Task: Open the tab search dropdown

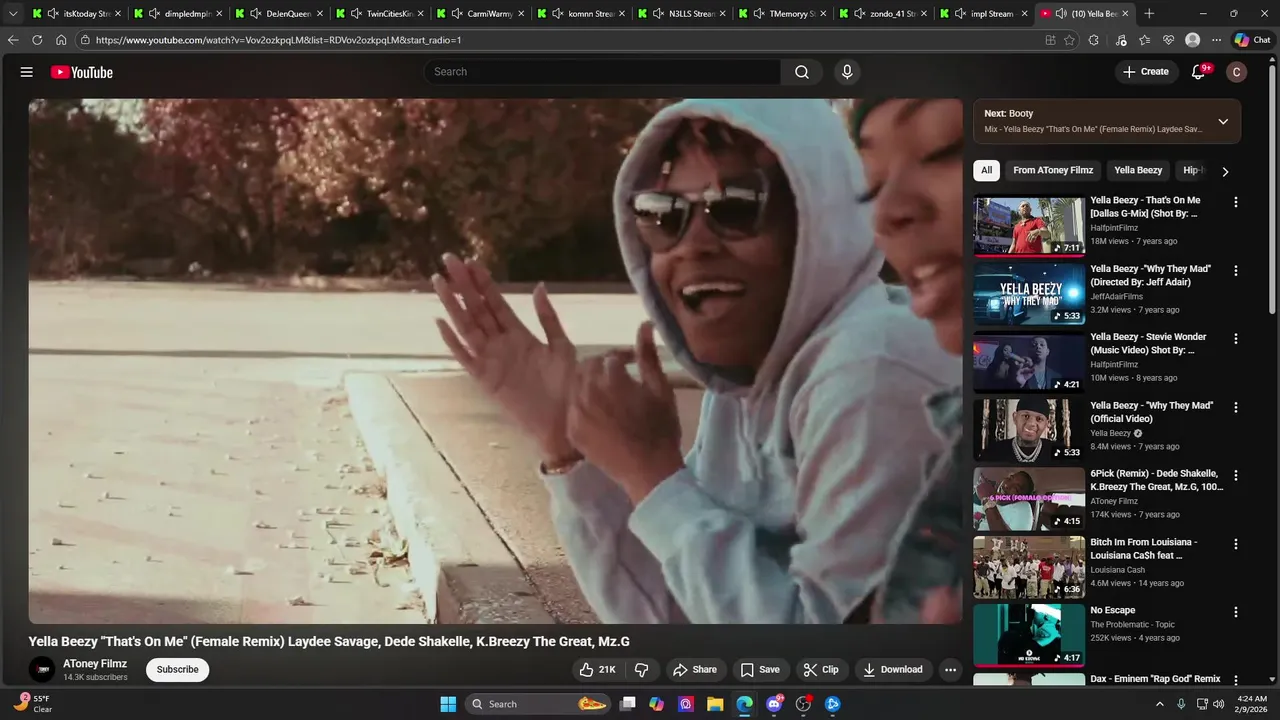Action: tap(13, 14)
